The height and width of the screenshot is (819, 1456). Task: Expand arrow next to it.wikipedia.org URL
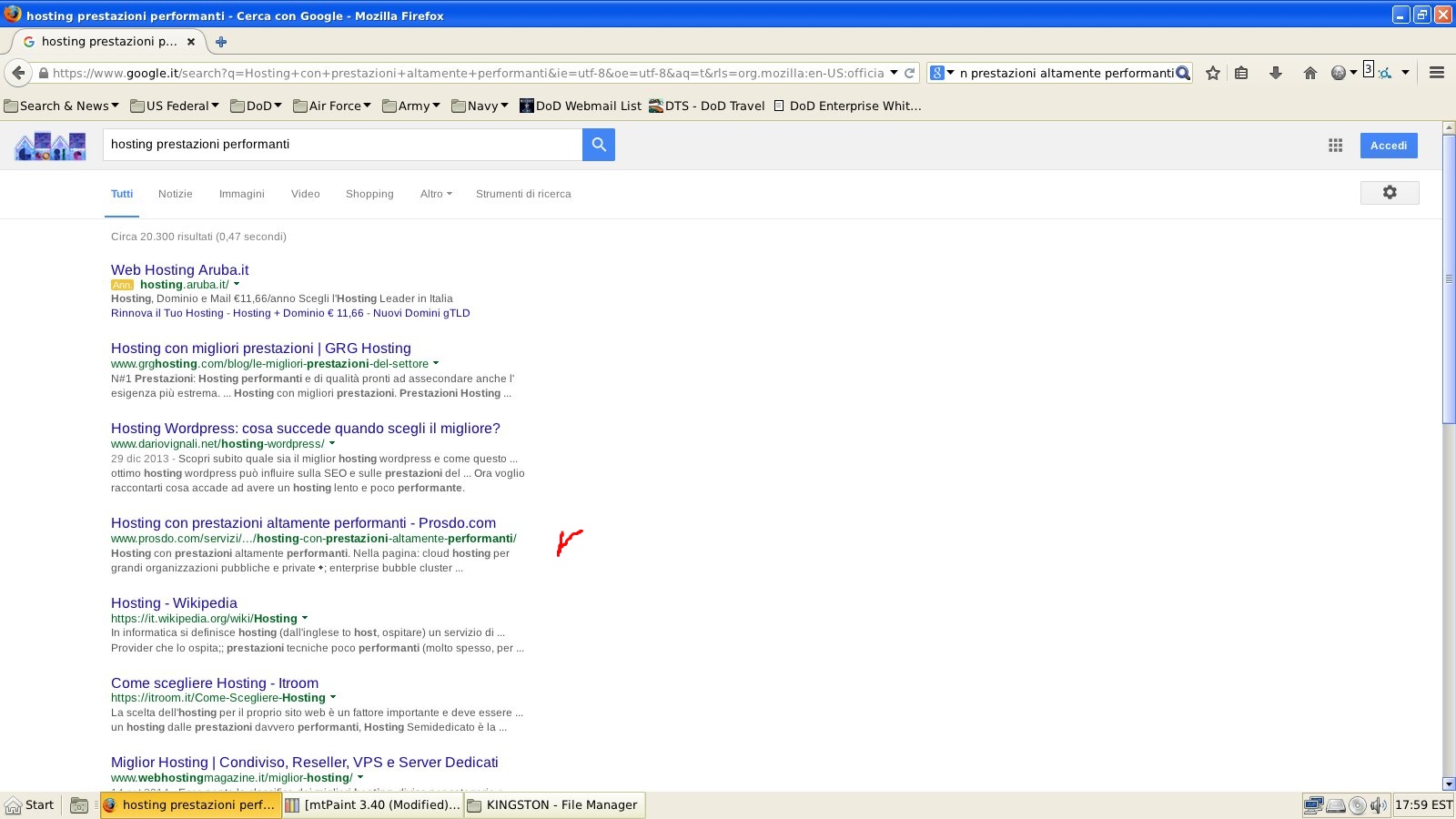pyautogui.click(x=305, y=618)
